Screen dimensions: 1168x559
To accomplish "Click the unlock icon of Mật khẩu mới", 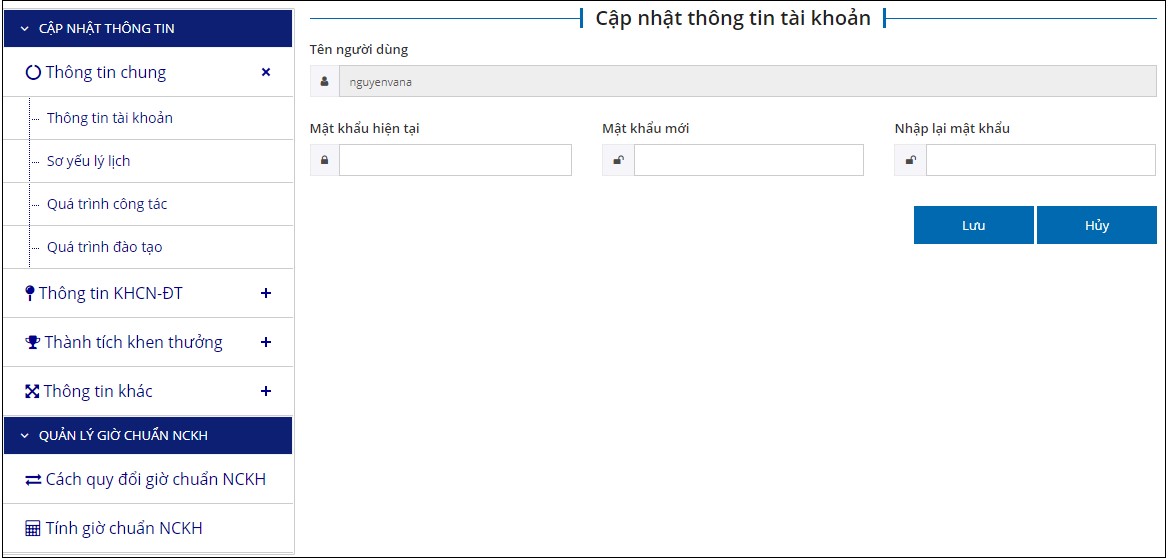I will [618, 160].
